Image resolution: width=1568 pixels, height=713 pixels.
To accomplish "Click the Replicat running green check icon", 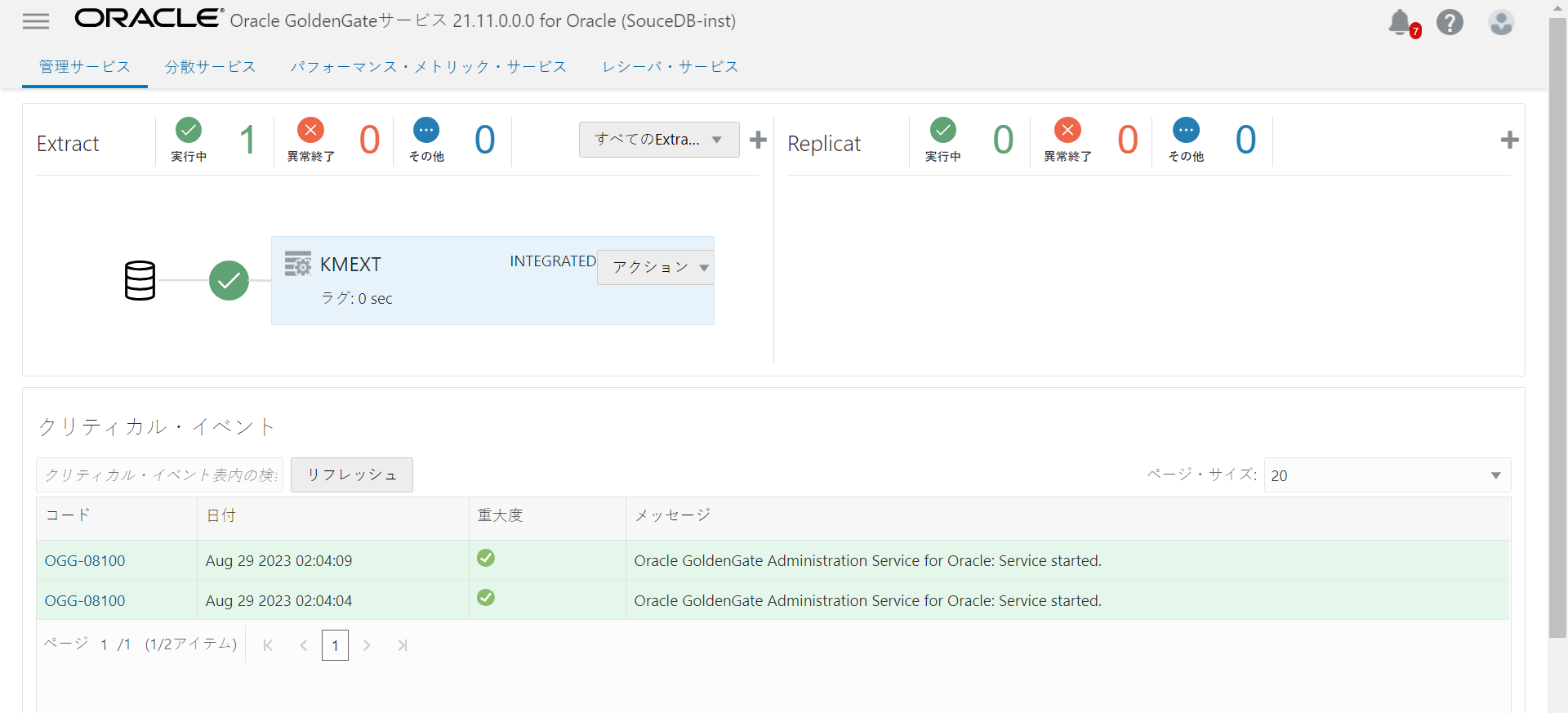I will pos(943,130).
